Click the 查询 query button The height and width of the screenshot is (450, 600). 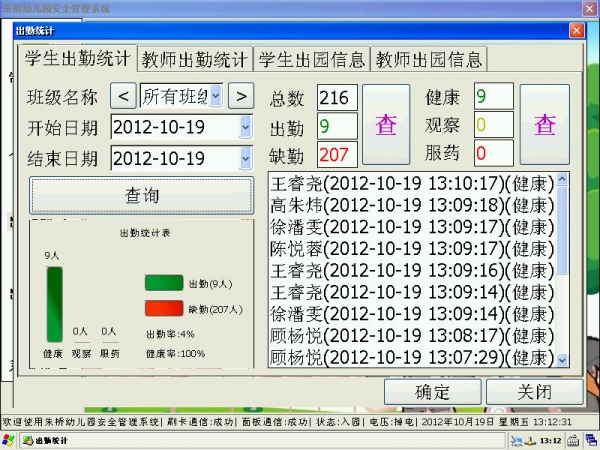point(141,195)
